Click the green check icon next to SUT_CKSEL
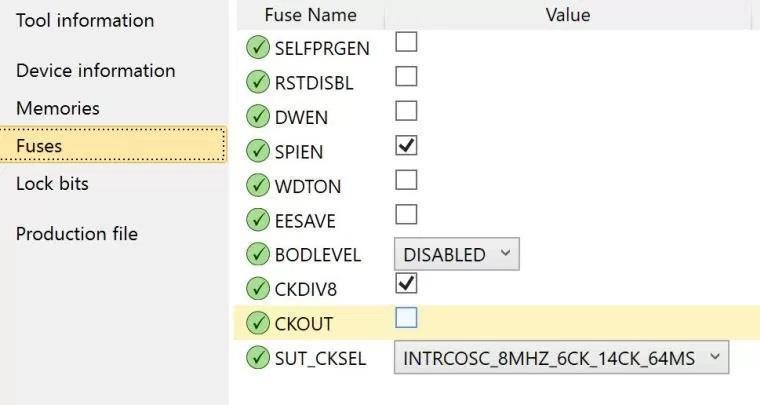The height and width of the screenshot is (405, 760). point(257,358)
